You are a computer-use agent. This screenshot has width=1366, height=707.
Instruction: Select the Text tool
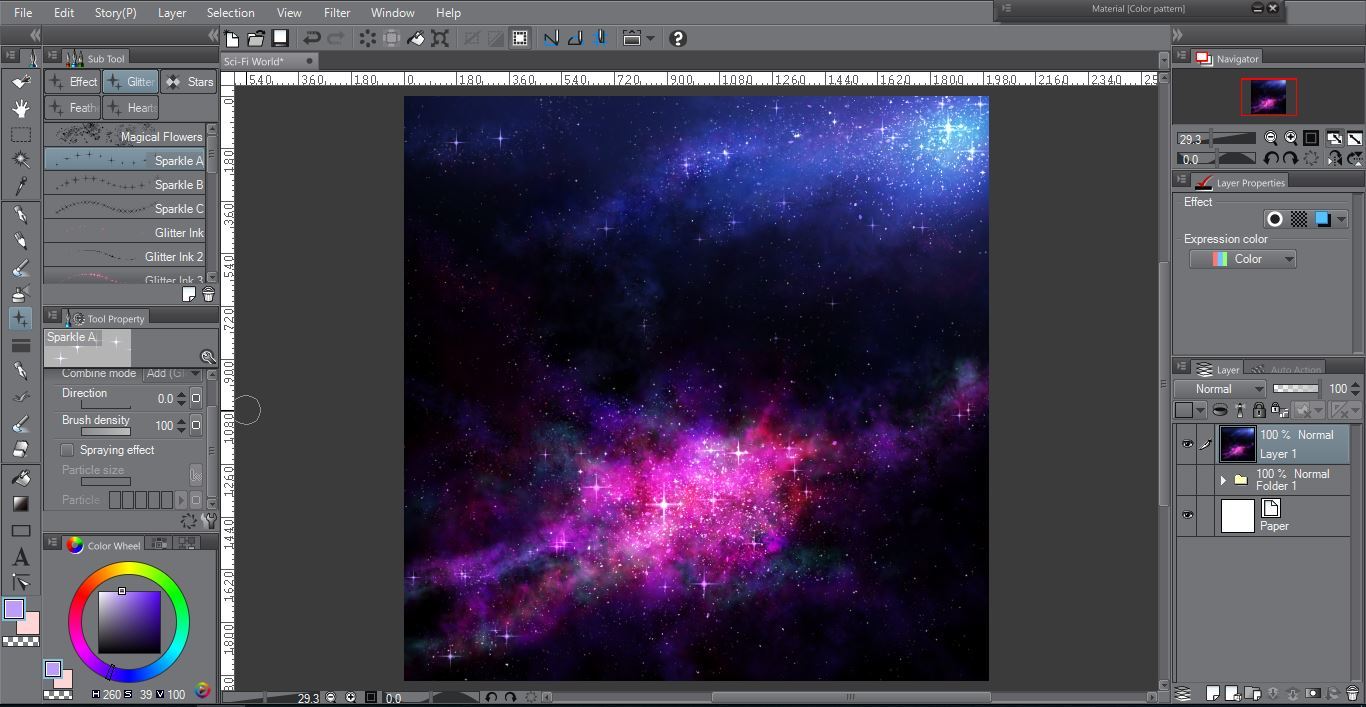pos(20,558)
